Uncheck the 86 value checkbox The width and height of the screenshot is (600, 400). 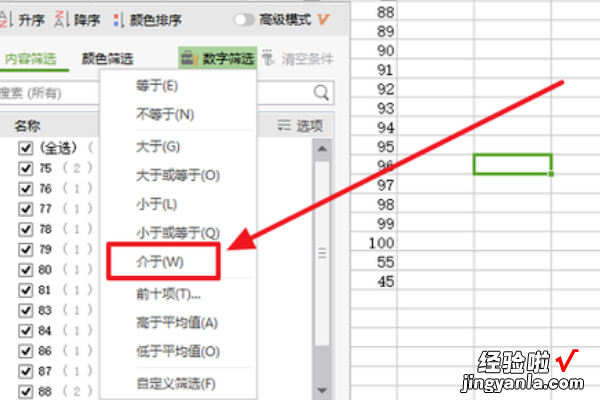point(26,351)
